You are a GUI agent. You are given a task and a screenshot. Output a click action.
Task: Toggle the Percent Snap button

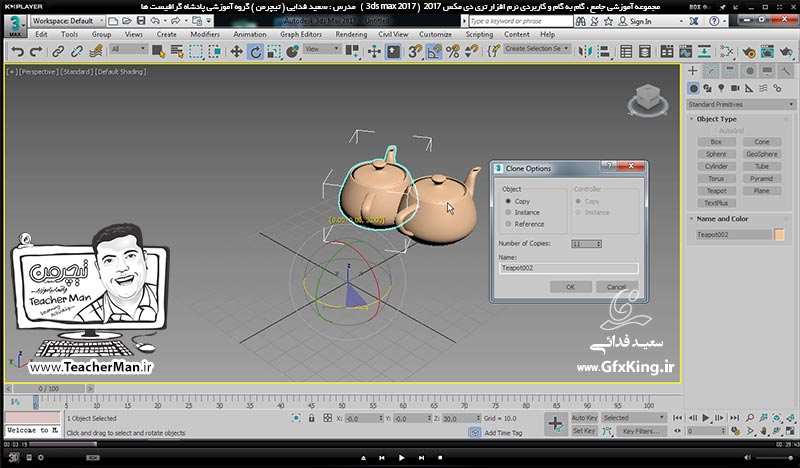(x=453, y=52)
